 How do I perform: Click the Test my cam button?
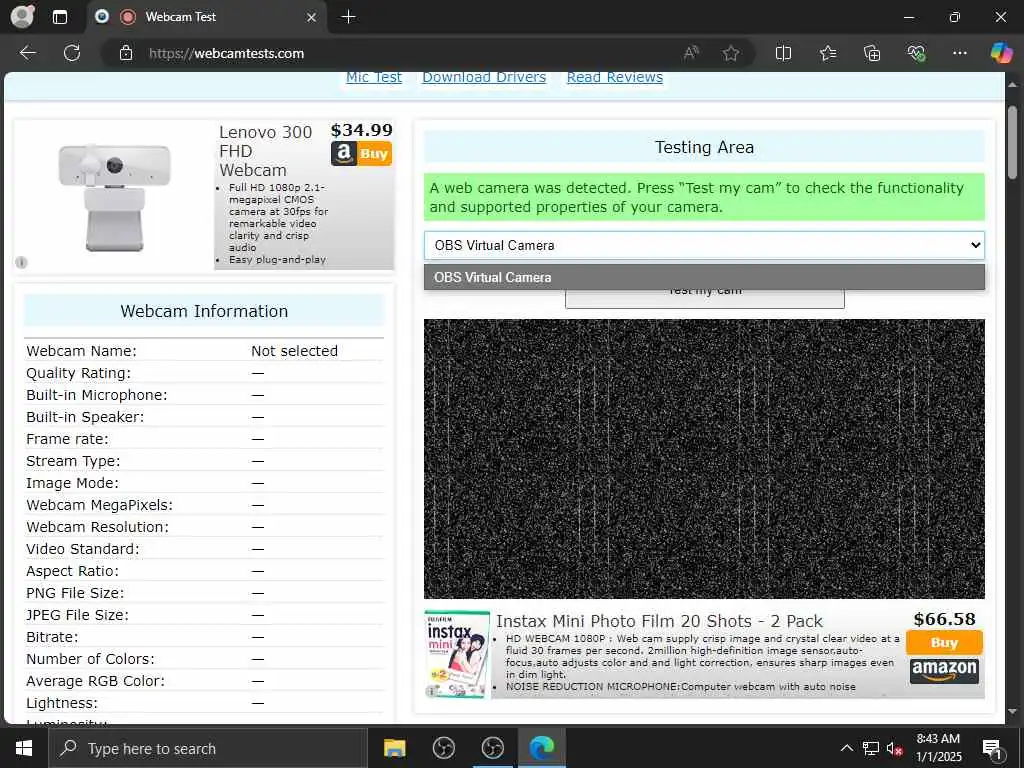pos(705,298)
